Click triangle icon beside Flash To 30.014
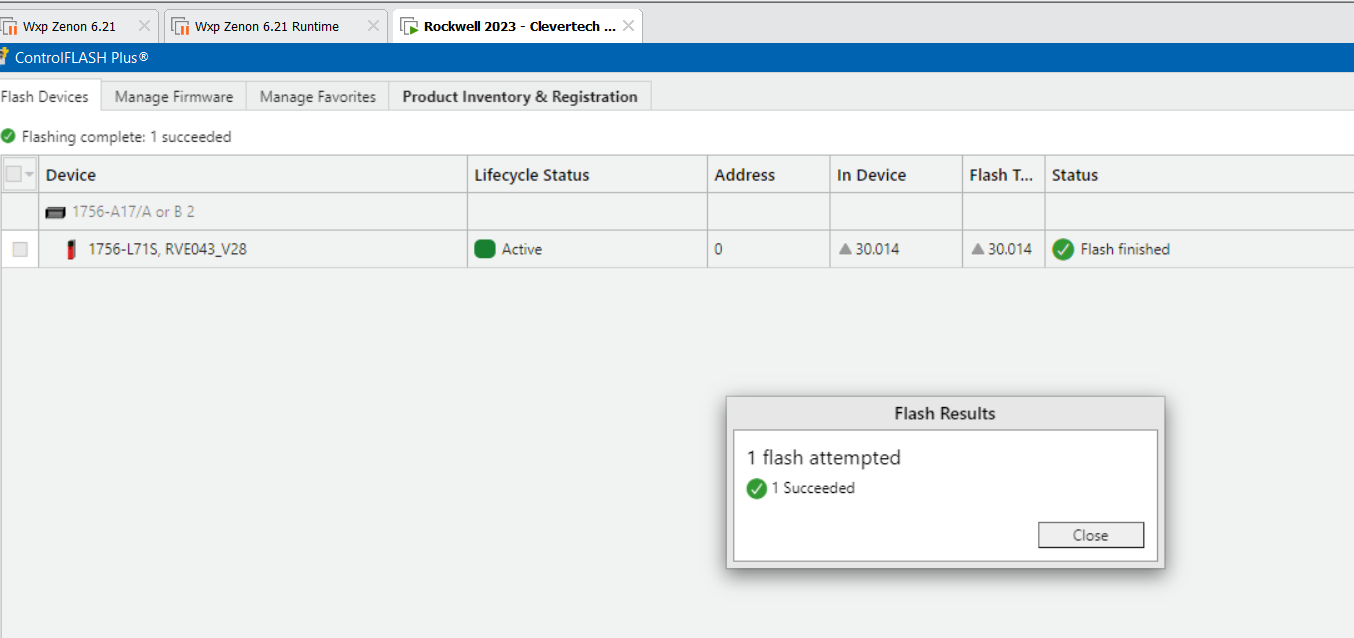 click(x=978, y=249)
